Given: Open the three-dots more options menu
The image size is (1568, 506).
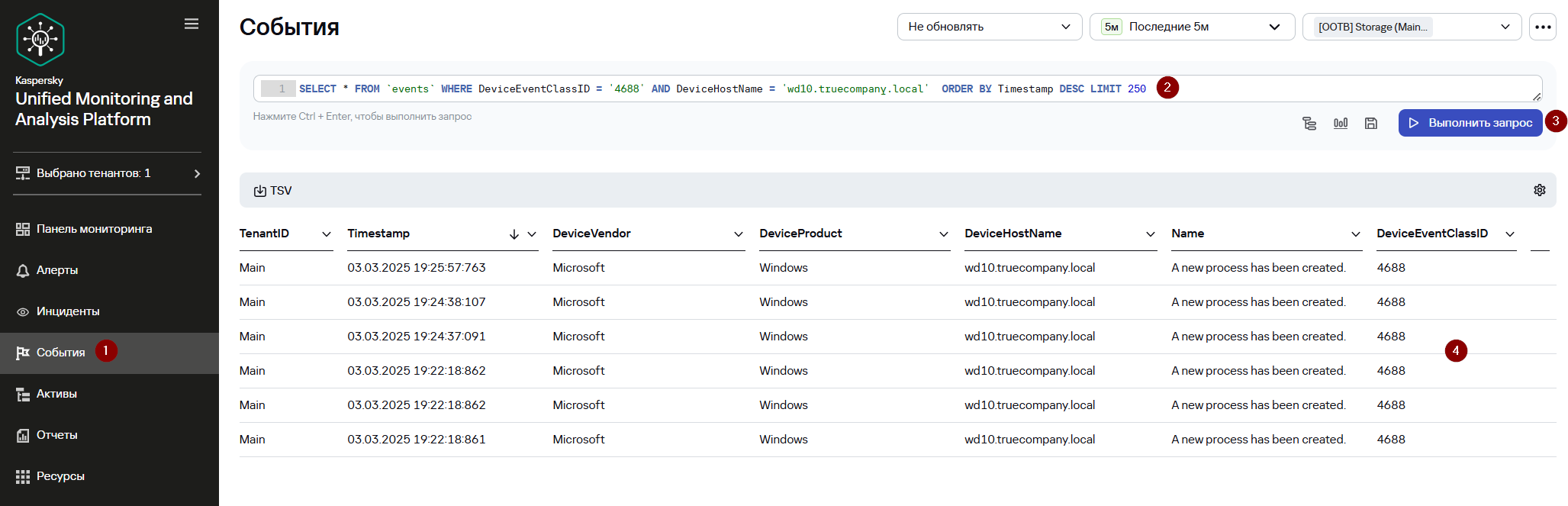Looking at the screenshot, I should coord(1543,27).
